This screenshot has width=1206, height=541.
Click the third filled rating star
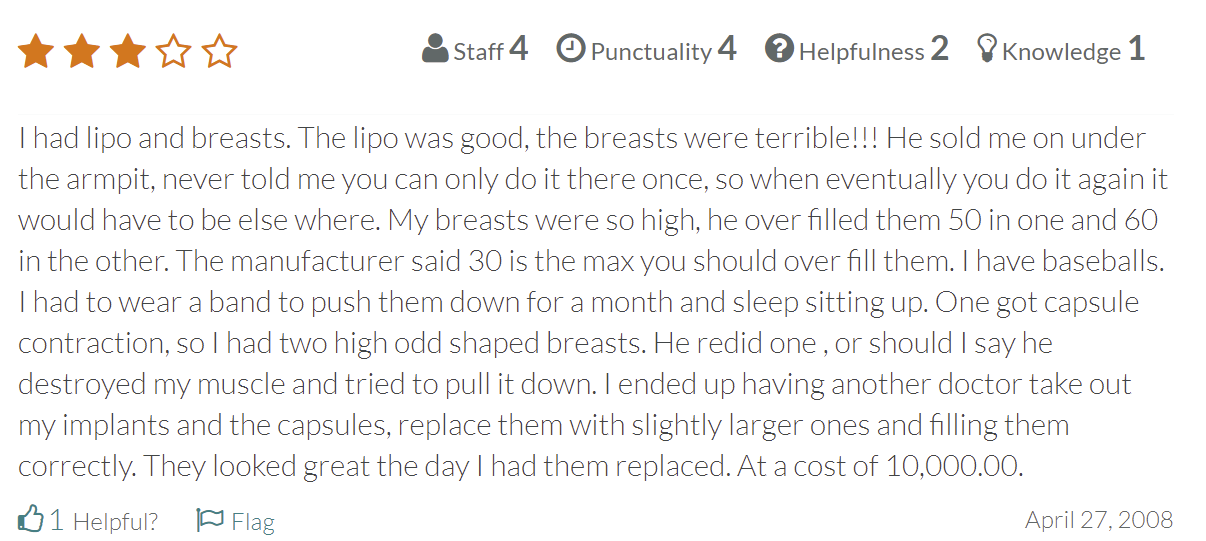point(128,51)
